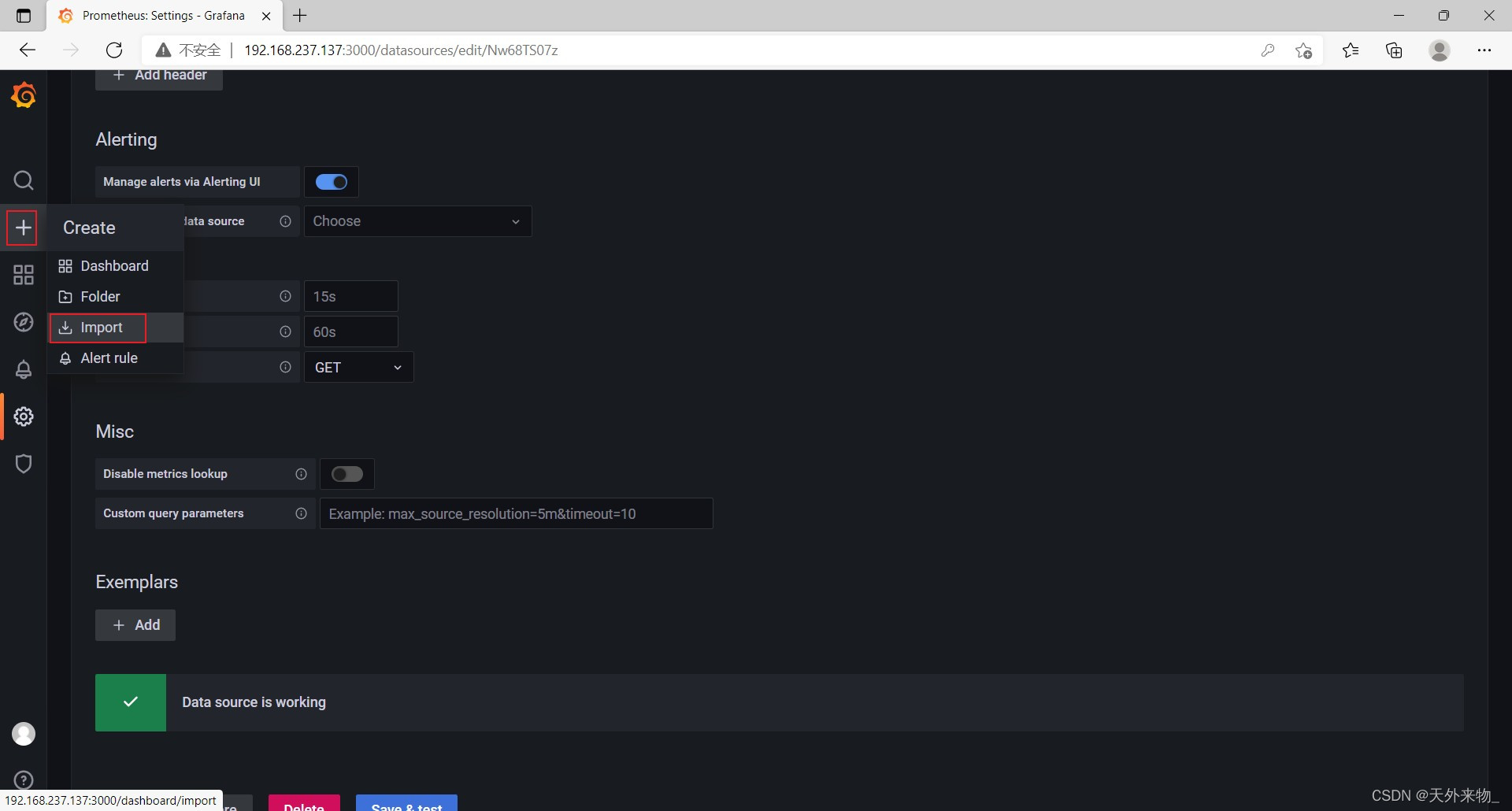This screenshot has width=1512, height=811.
Task: Click the info icon beside Custom query parameters
Action: [x=301, y=513]
